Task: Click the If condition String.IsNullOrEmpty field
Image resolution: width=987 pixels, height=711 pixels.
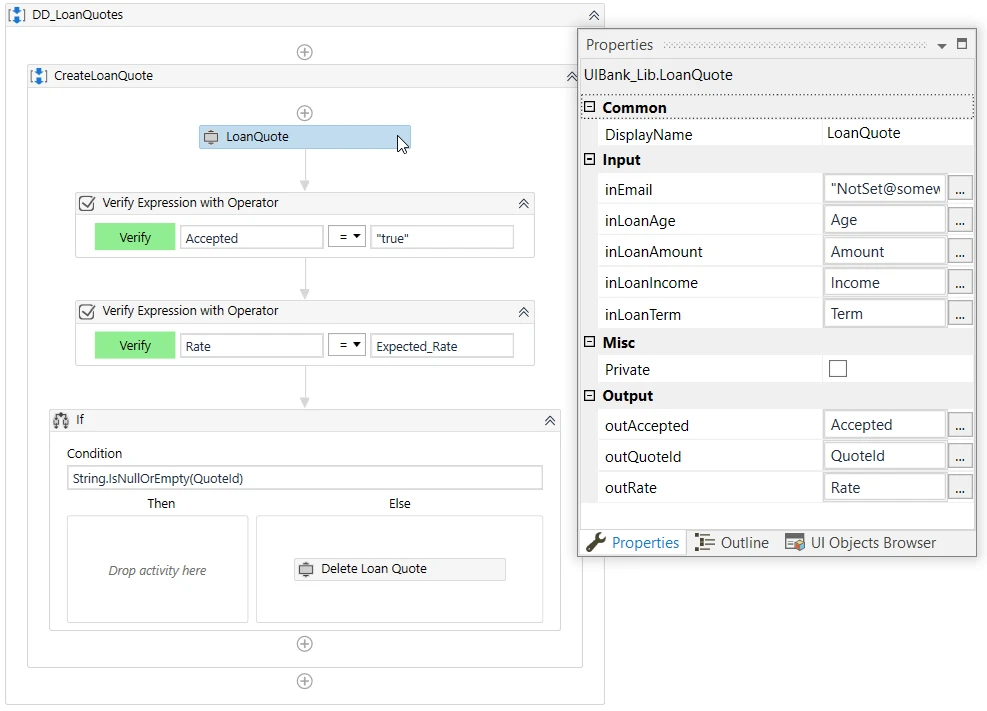Action: click(305, 478)
